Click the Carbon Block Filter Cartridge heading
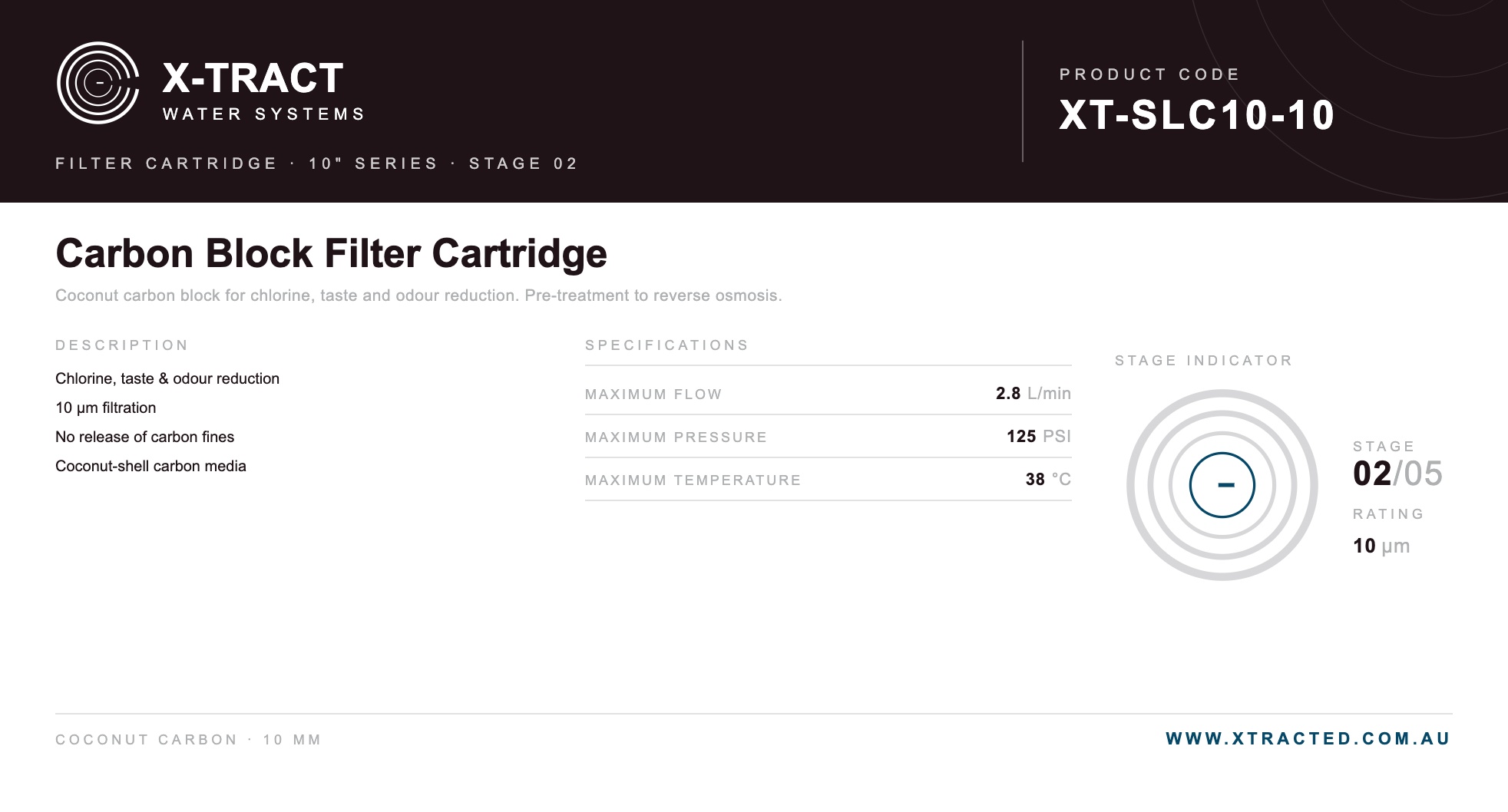This screenshot has width=1508, height=812. tap(331, 253)
